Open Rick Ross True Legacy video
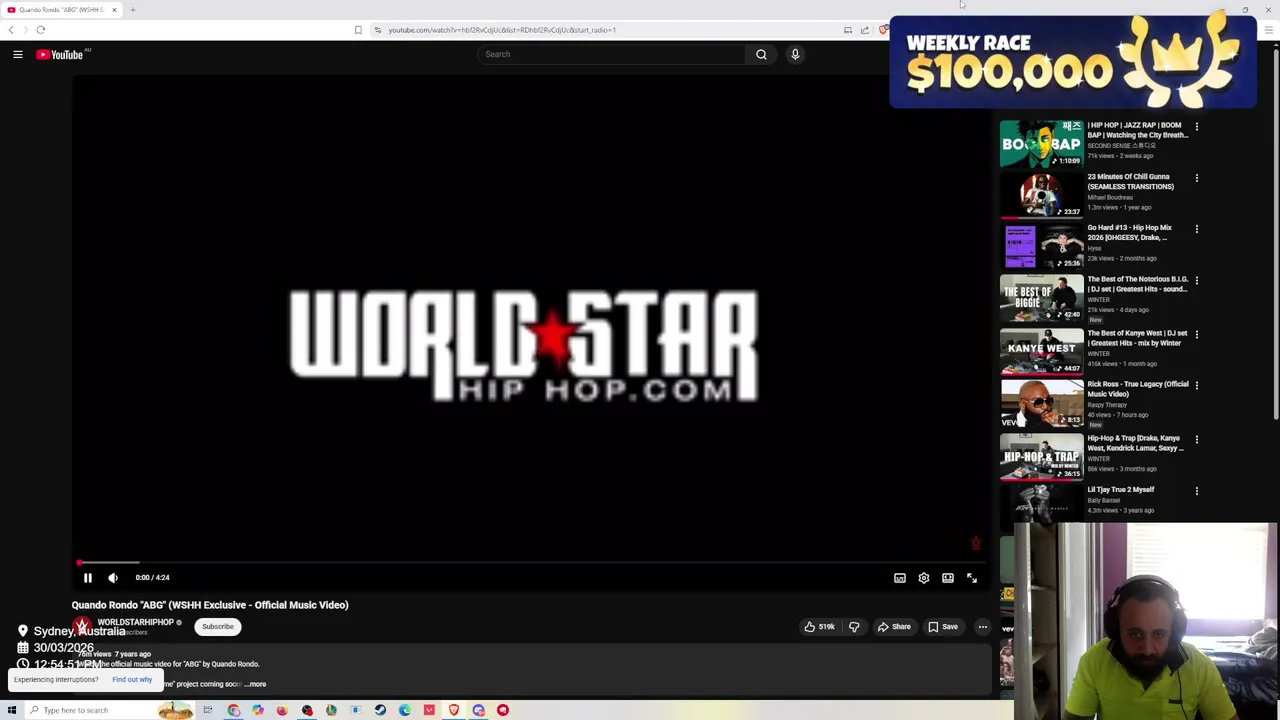 pyautogui.click(x=1138, y=389)
